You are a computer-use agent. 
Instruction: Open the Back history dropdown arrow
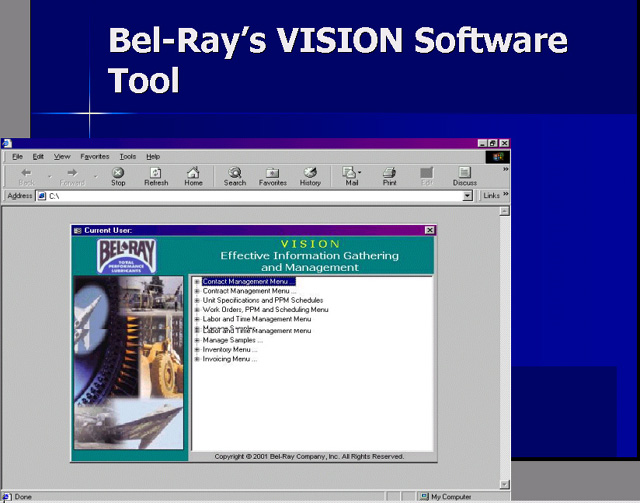[x=50, y=177]
